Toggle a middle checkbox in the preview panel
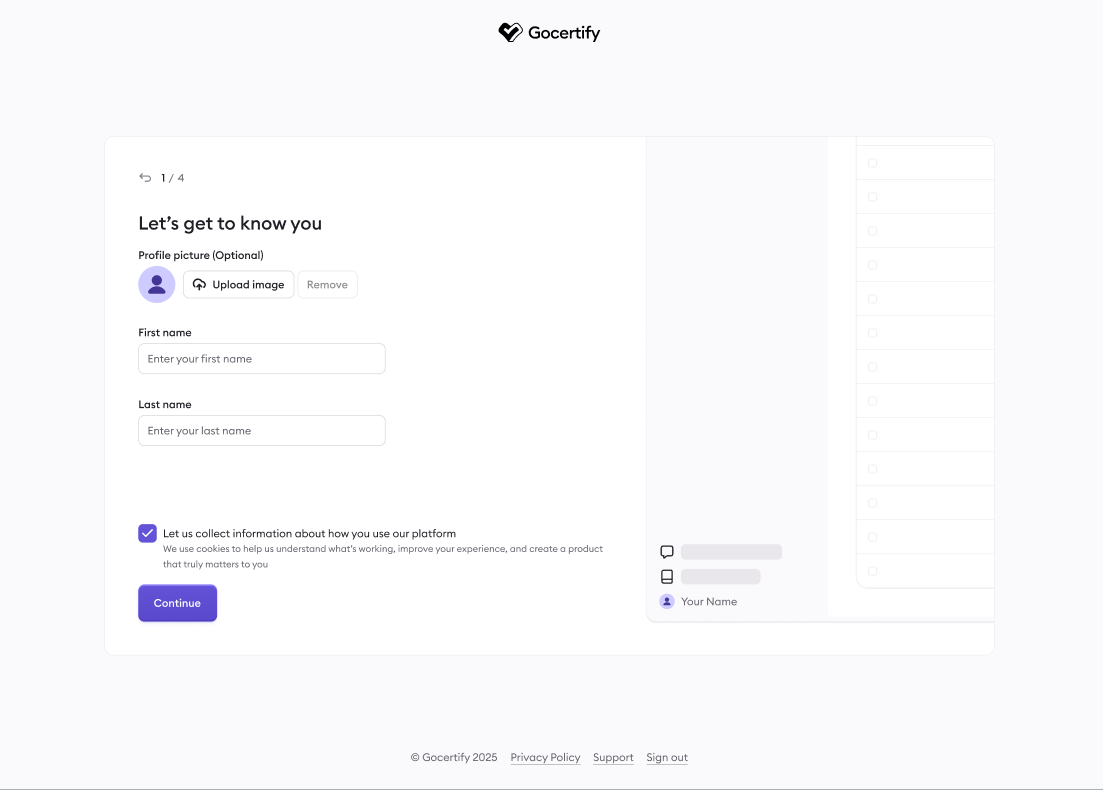 point(872,366)
